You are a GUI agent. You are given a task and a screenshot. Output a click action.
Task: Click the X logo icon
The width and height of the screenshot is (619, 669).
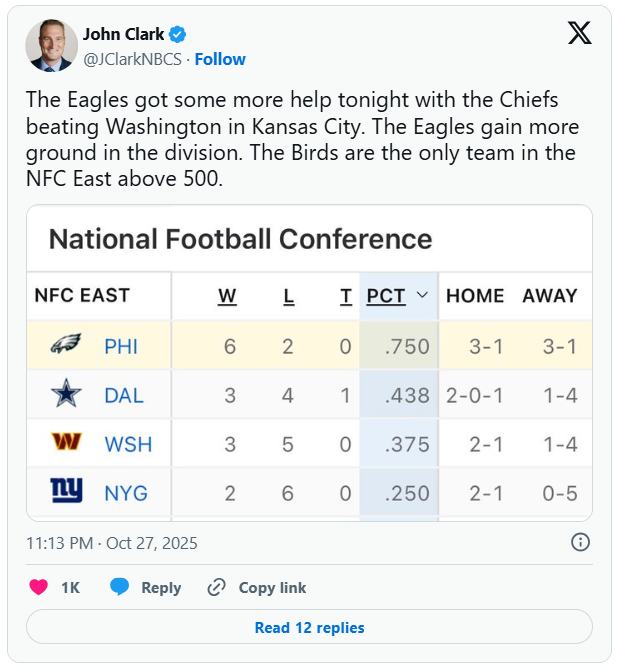pos(579,34)
